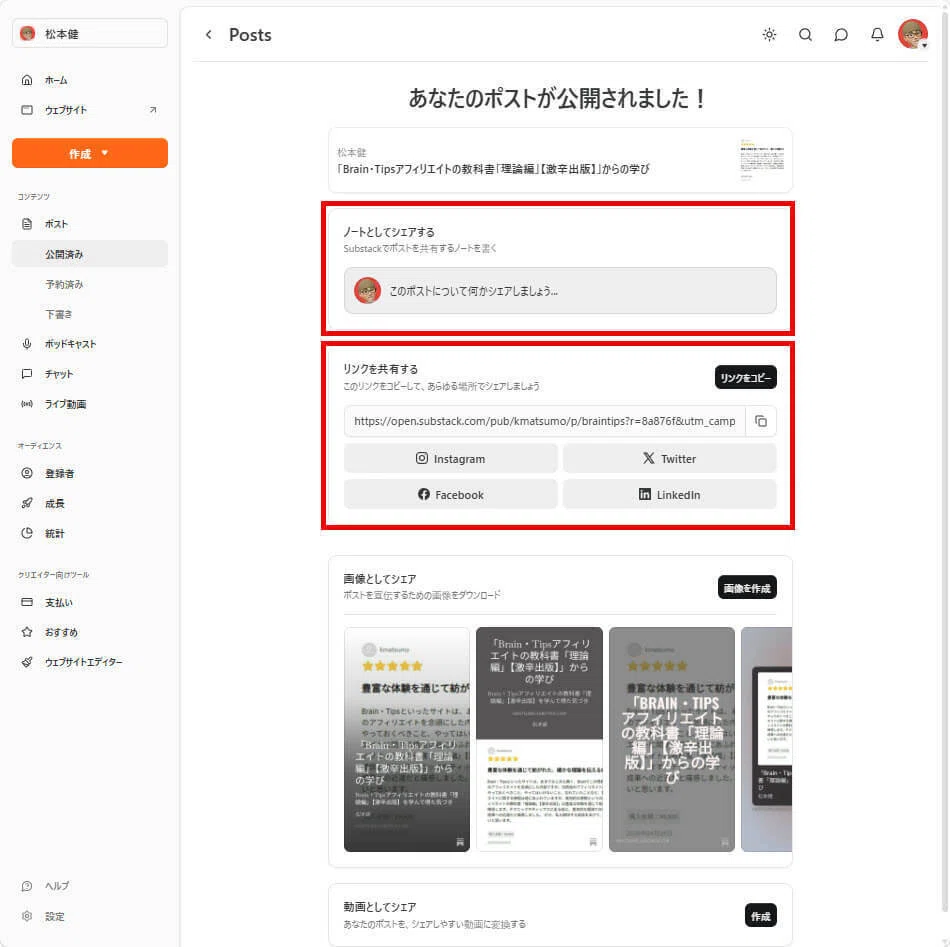Open ヘルプ at the sidebar bottom
This screenshot has height=947, width=950.
coord(90,886)
